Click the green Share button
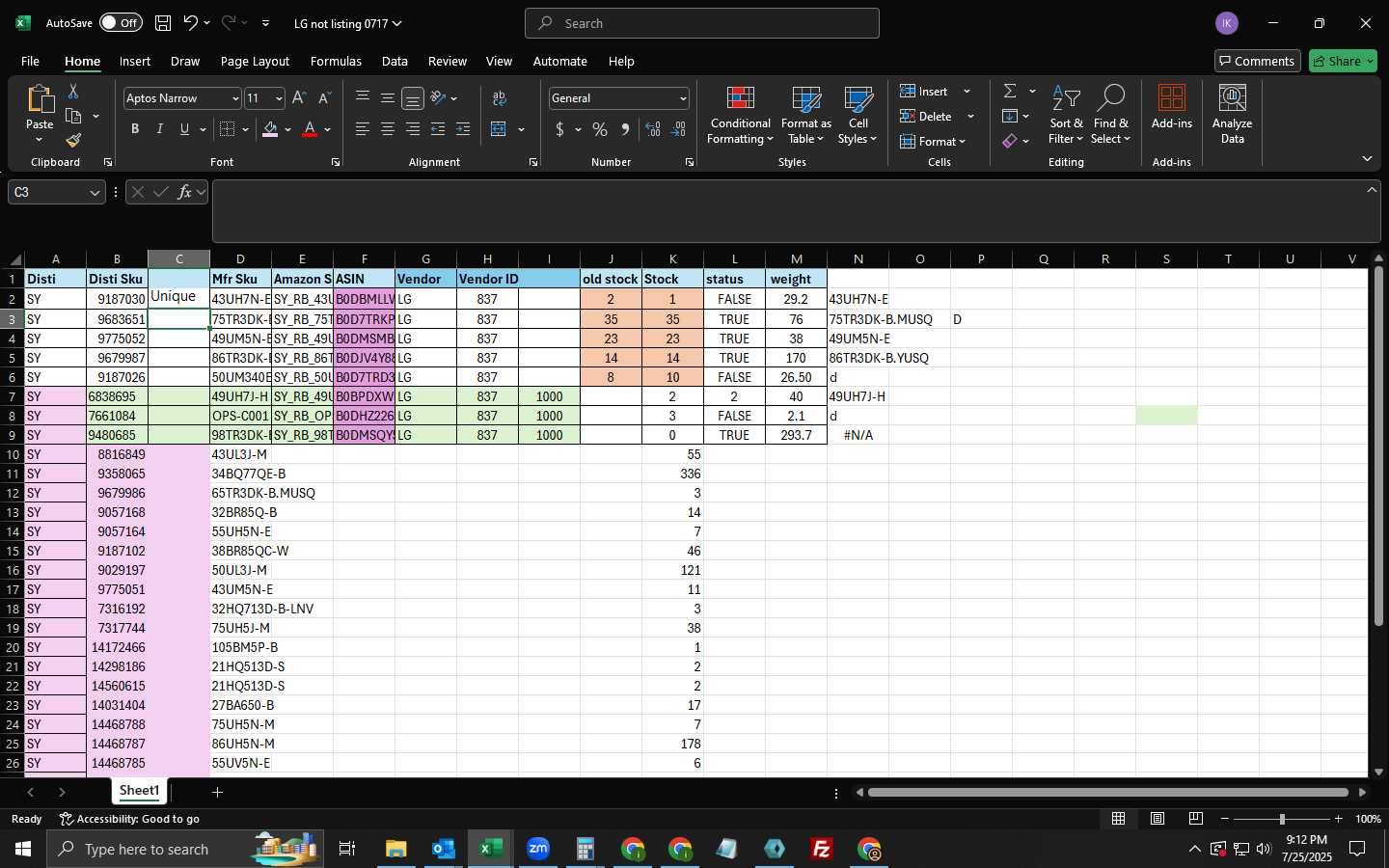Image resolution: width=1389 pixels, height=868 pixels. pos(1344,61)
